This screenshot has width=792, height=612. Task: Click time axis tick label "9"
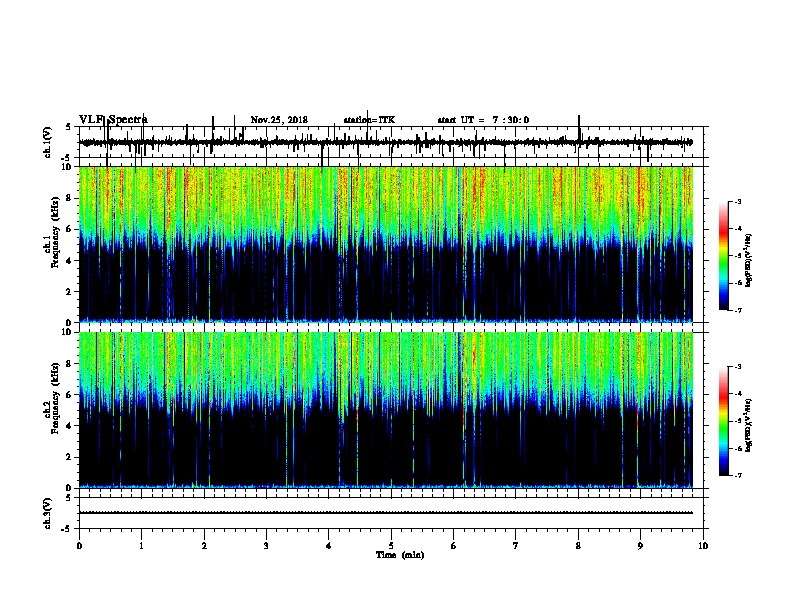click(640, 545)
